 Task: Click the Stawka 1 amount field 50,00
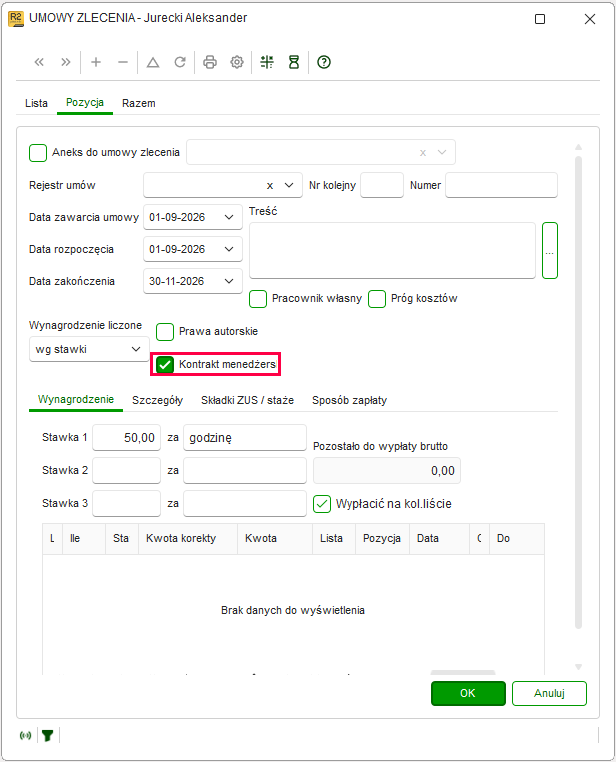pyautogui.click(x=126, y=438)
